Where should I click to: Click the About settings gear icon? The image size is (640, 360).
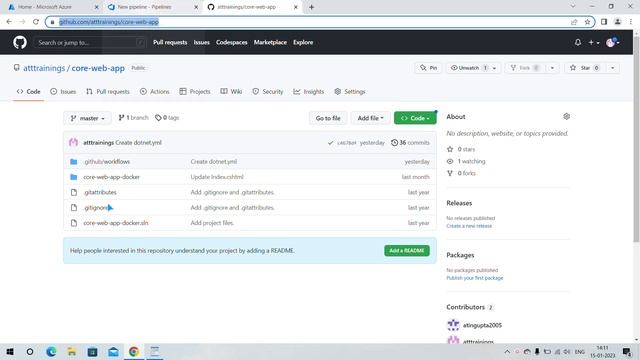[x=566, y=116]
